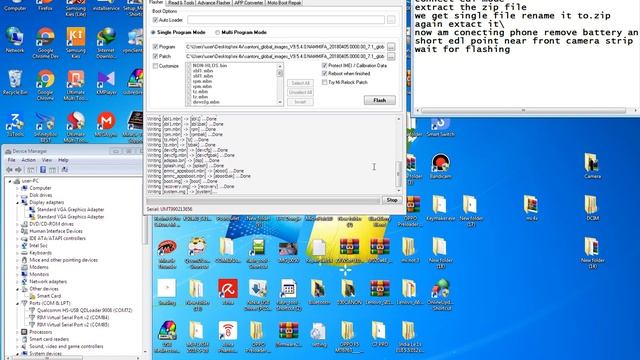Open the Network desktop icon
Viewport: 640px width, 360px height.
point(15,40)
